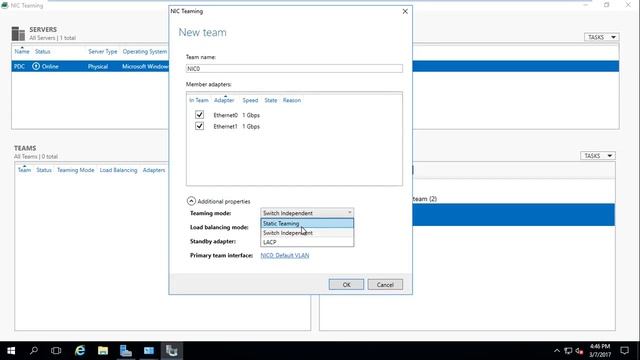This screenshot has width=640, height=360.
Task: Click the PDC Online status icon
Action: tap(36, 66)
